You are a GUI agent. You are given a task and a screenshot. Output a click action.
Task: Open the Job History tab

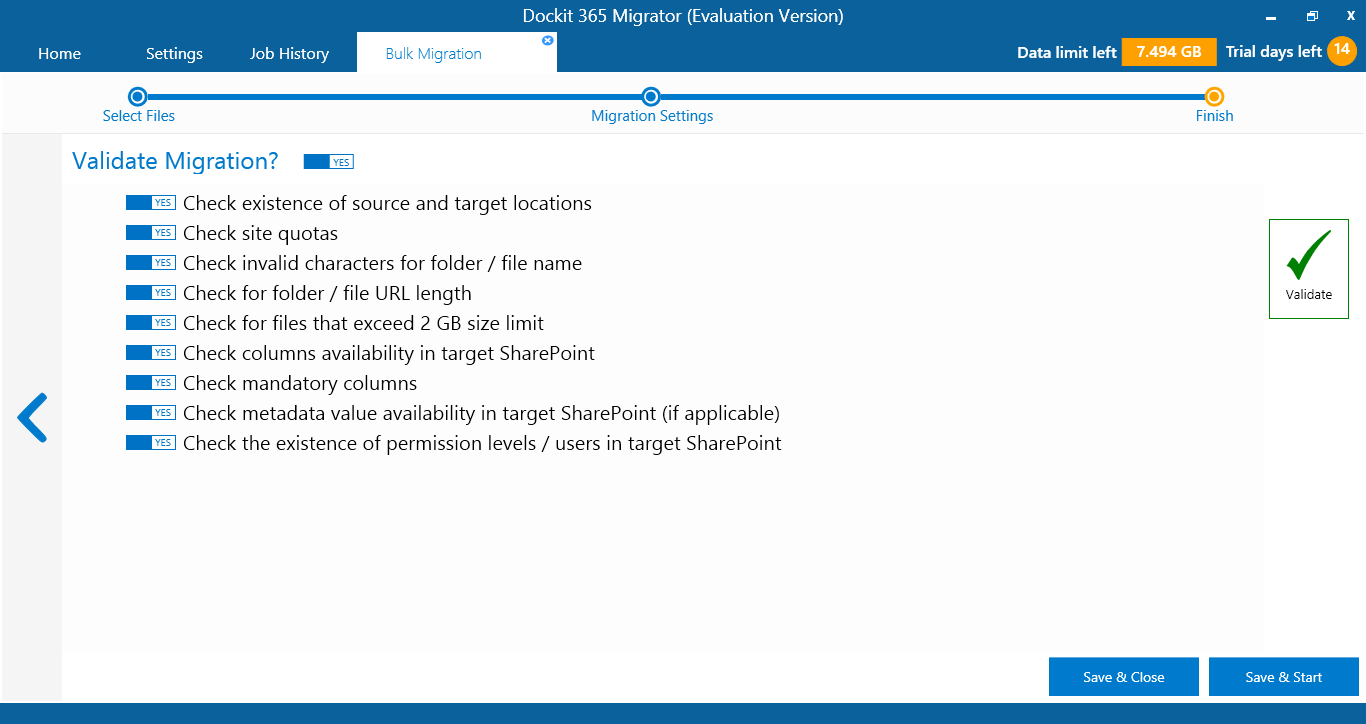click(289, 54)
